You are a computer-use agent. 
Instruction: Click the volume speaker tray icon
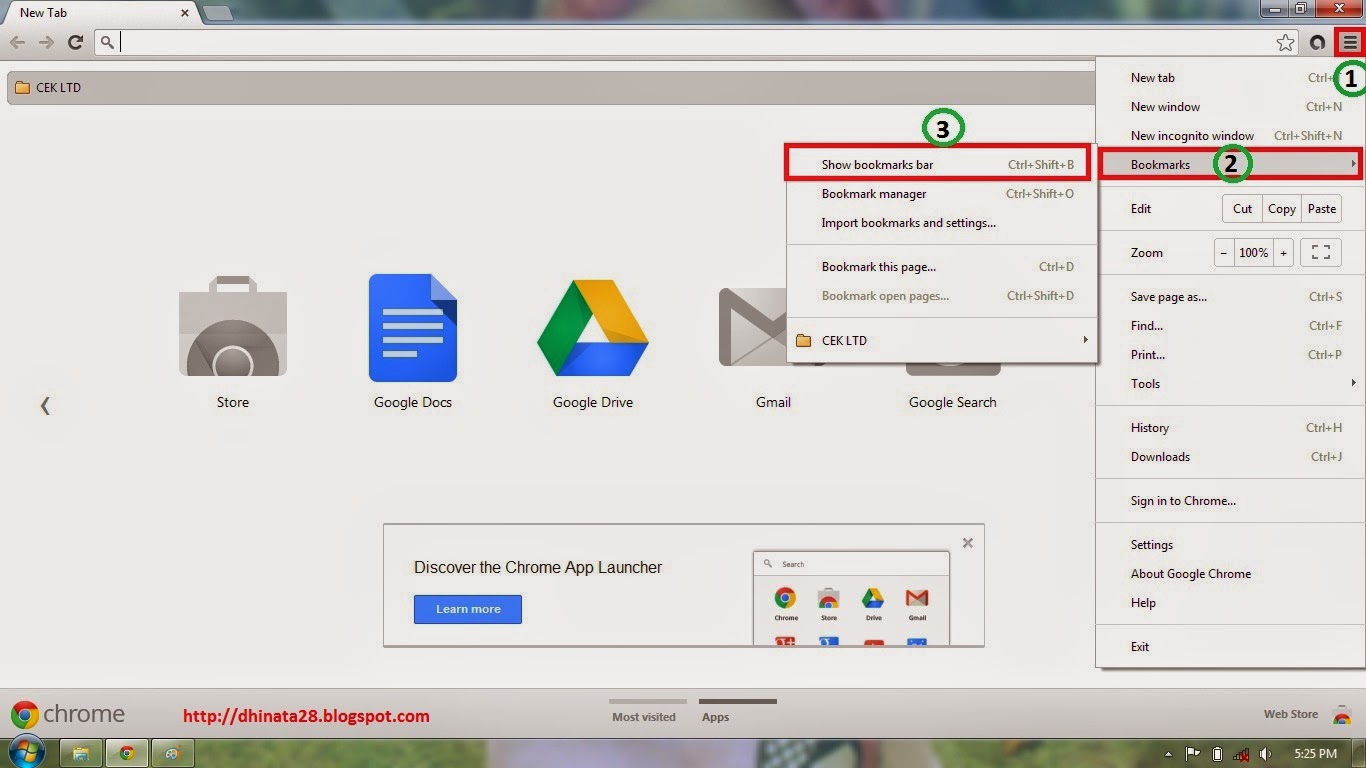(1265, 753)
